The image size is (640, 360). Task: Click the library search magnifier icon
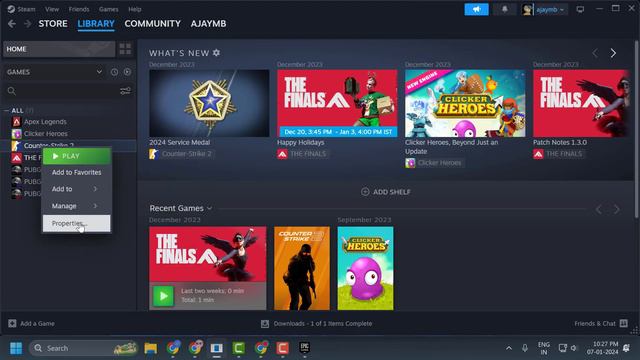(x=12, y=91)
